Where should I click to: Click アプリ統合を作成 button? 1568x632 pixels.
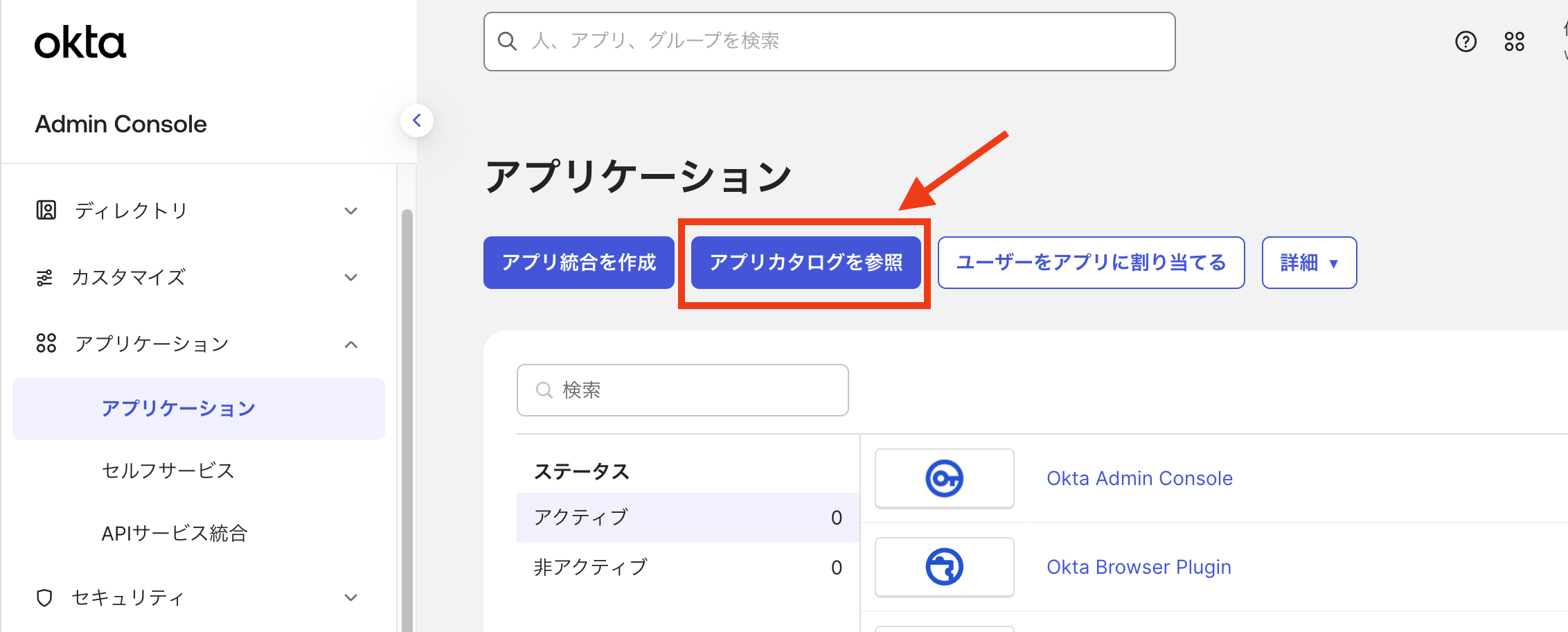tap(578, 263)
